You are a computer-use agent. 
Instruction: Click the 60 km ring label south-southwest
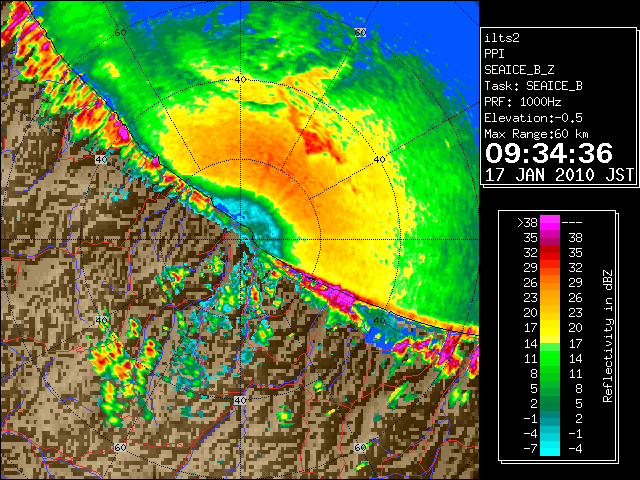[120, 447]
